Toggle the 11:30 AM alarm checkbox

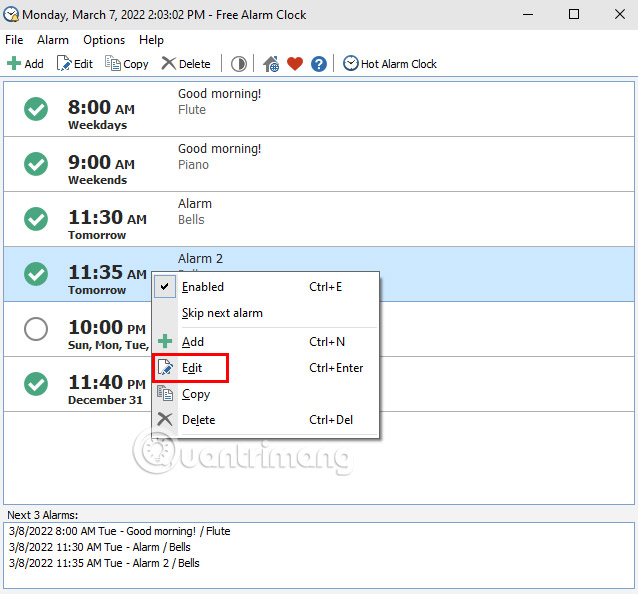[x=36, y=219]
